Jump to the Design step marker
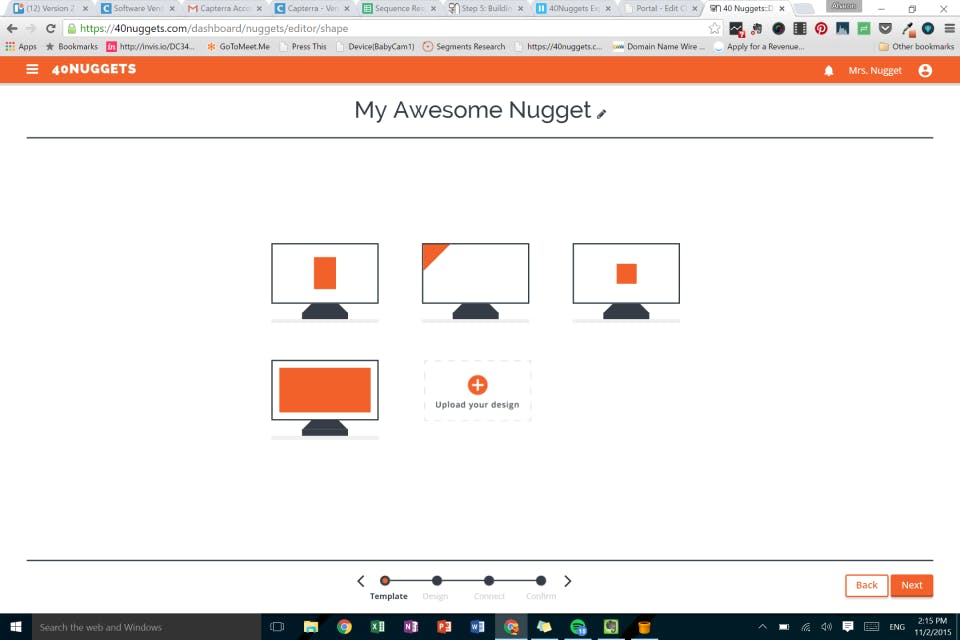960x640 pixels. click(437, 581)
